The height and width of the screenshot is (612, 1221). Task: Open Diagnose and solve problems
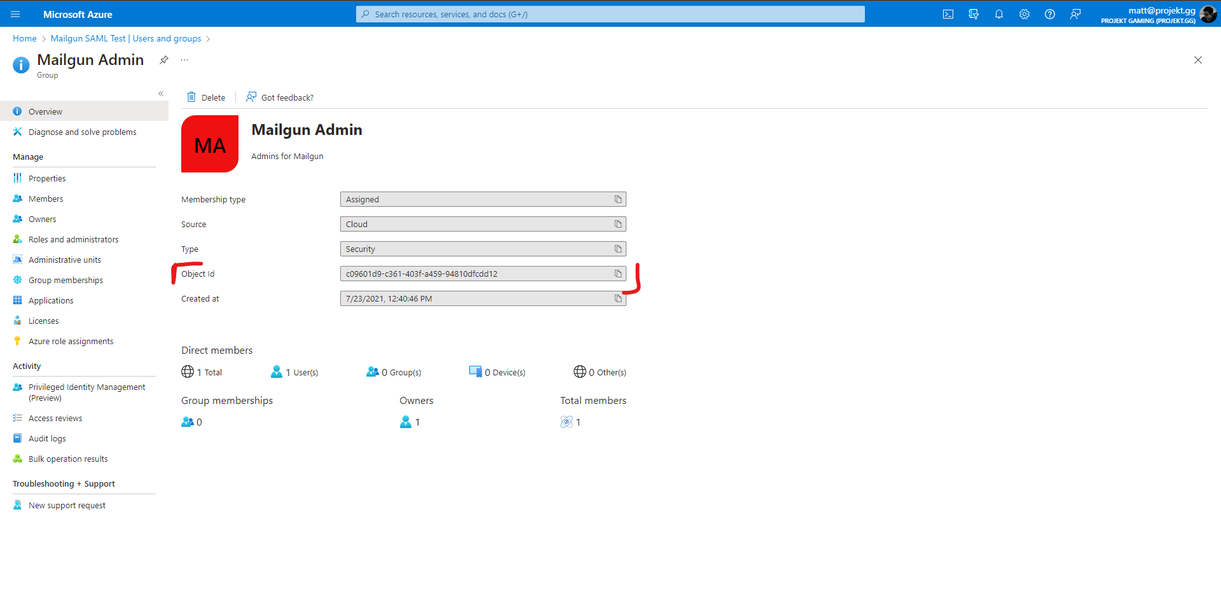point(84,131)
